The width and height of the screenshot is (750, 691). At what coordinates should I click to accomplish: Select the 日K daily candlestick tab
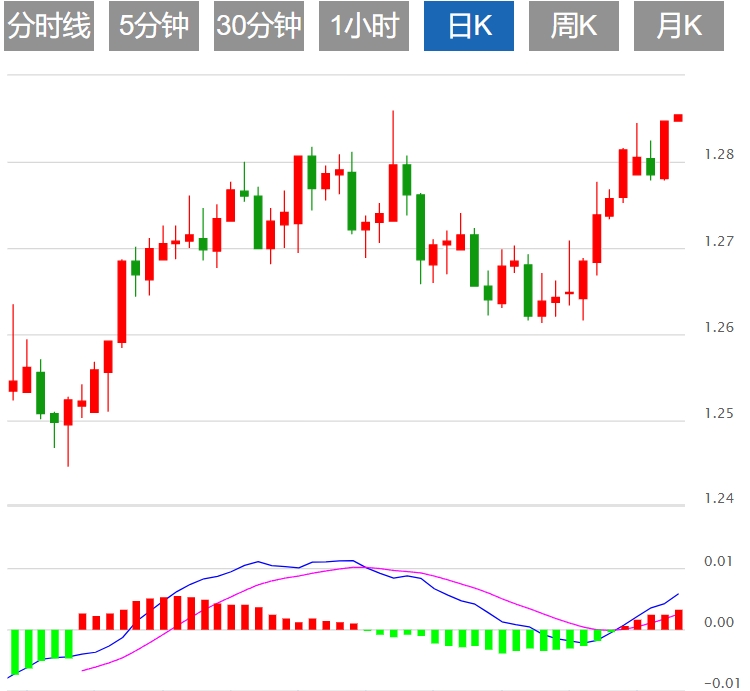coord(469,26)
